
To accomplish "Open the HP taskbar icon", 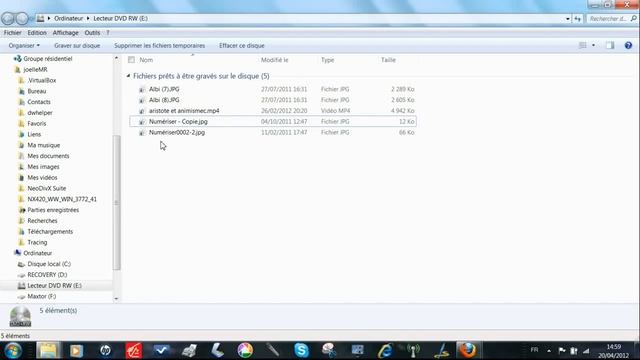I will [x=105, y=351].
